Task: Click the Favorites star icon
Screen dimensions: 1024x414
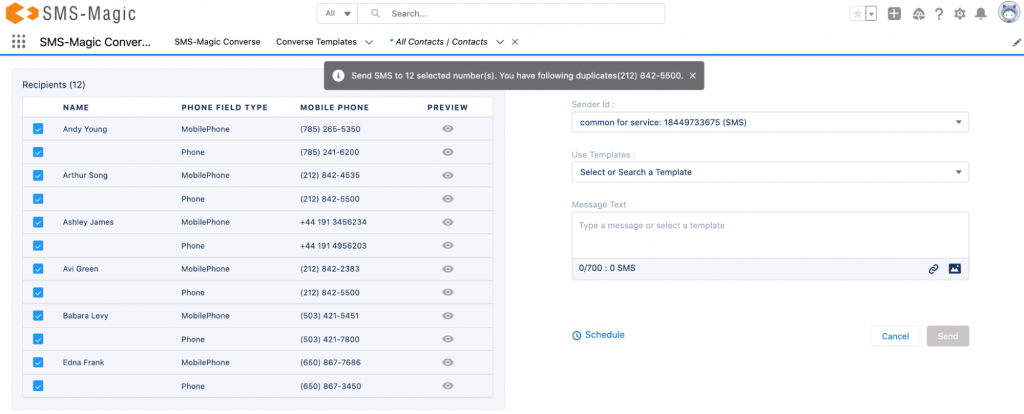Action: click(x=857, y=14)
